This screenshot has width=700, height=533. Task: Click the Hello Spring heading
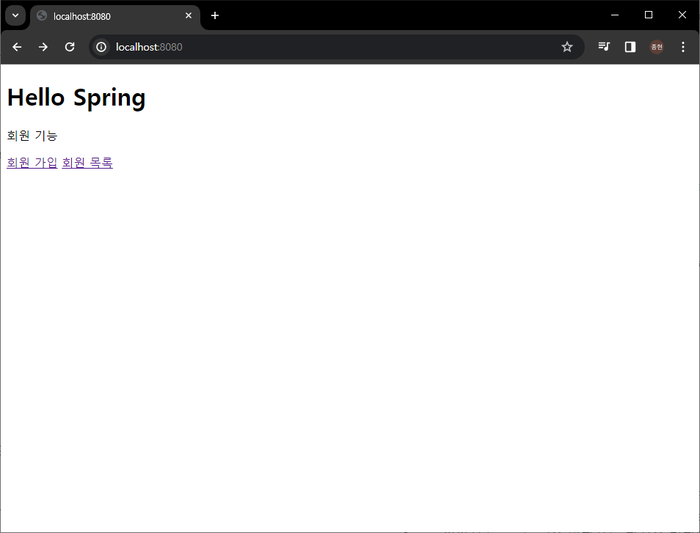(76, 97)
